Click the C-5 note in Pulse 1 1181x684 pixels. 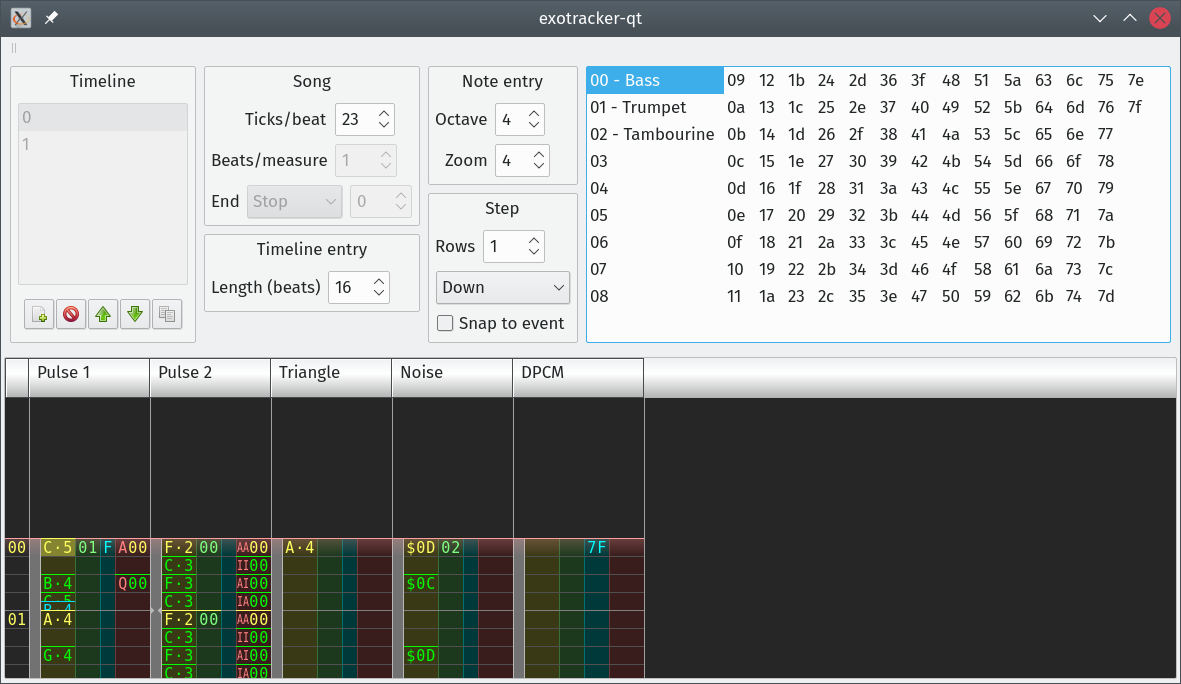coord(57,548)
